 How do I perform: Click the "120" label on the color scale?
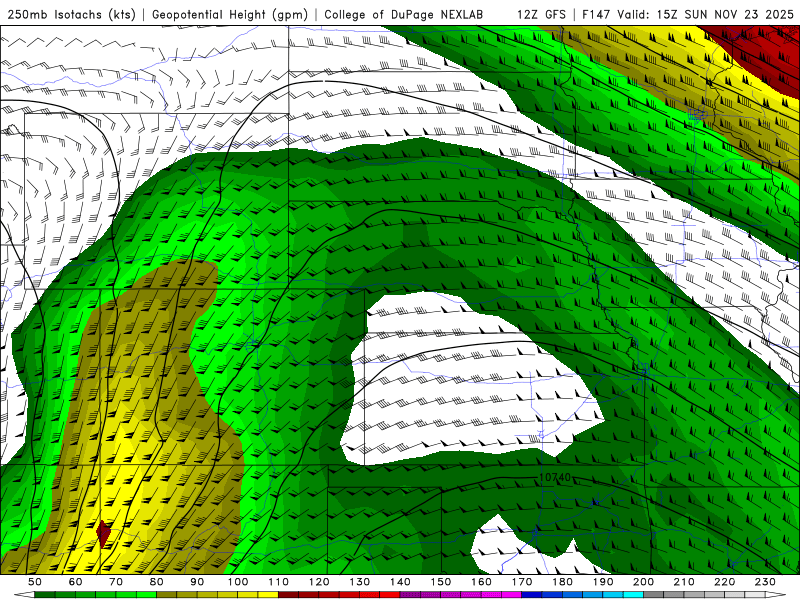[319, 582]
